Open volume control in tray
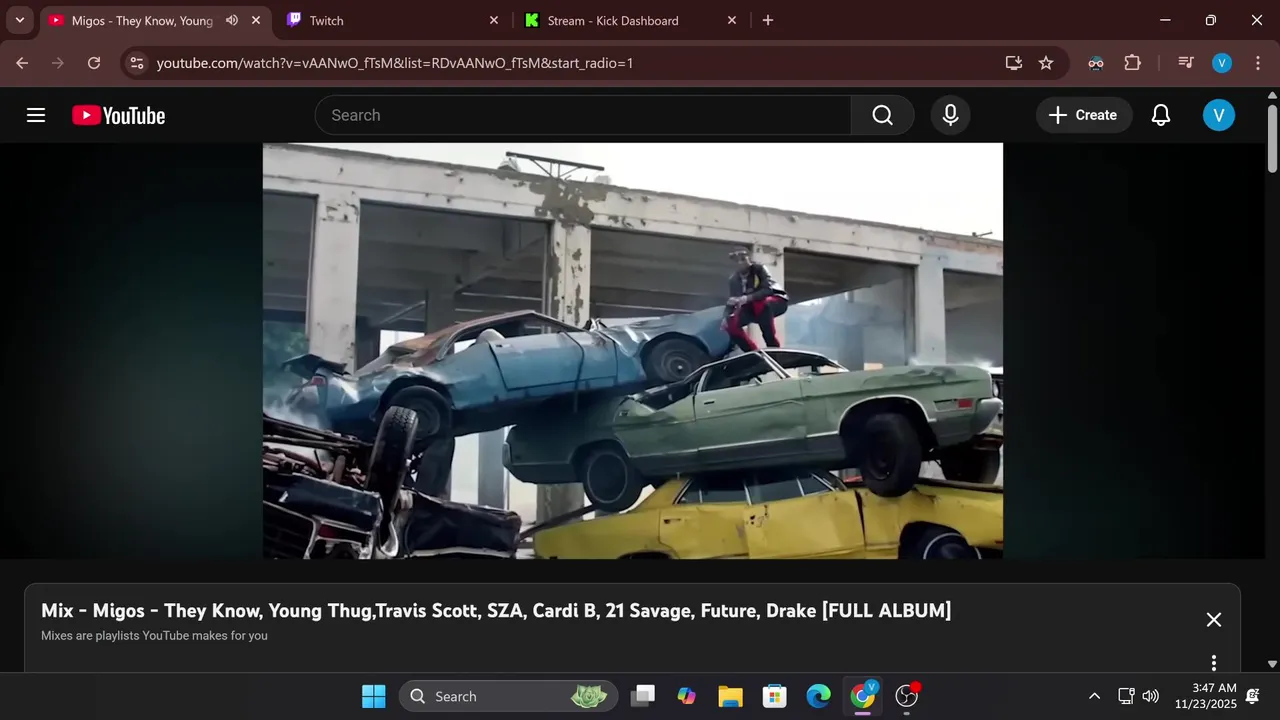This screenshot has height=720, width=1280. 1151,696
